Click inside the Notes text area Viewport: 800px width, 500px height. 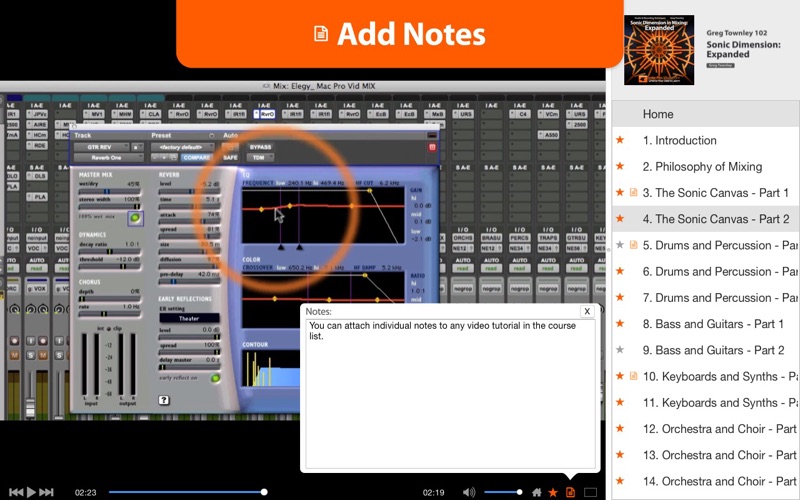pos(451,393)
